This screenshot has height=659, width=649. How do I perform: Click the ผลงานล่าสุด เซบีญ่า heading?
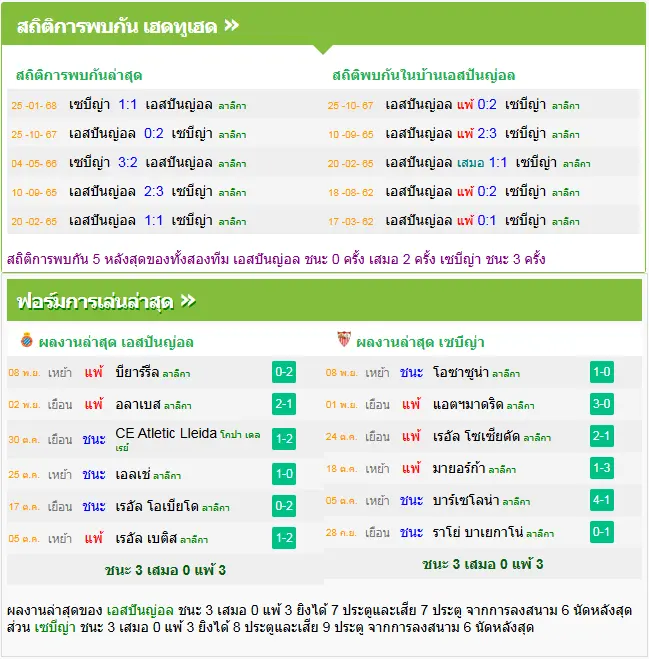point(420,342)
